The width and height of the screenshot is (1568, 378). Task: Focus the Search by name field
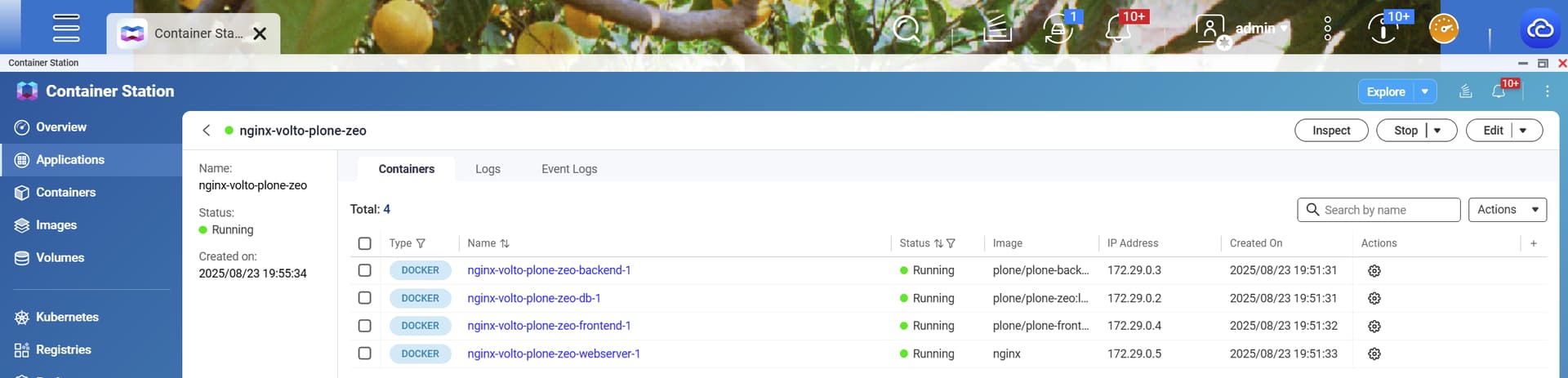[1387, 210]
